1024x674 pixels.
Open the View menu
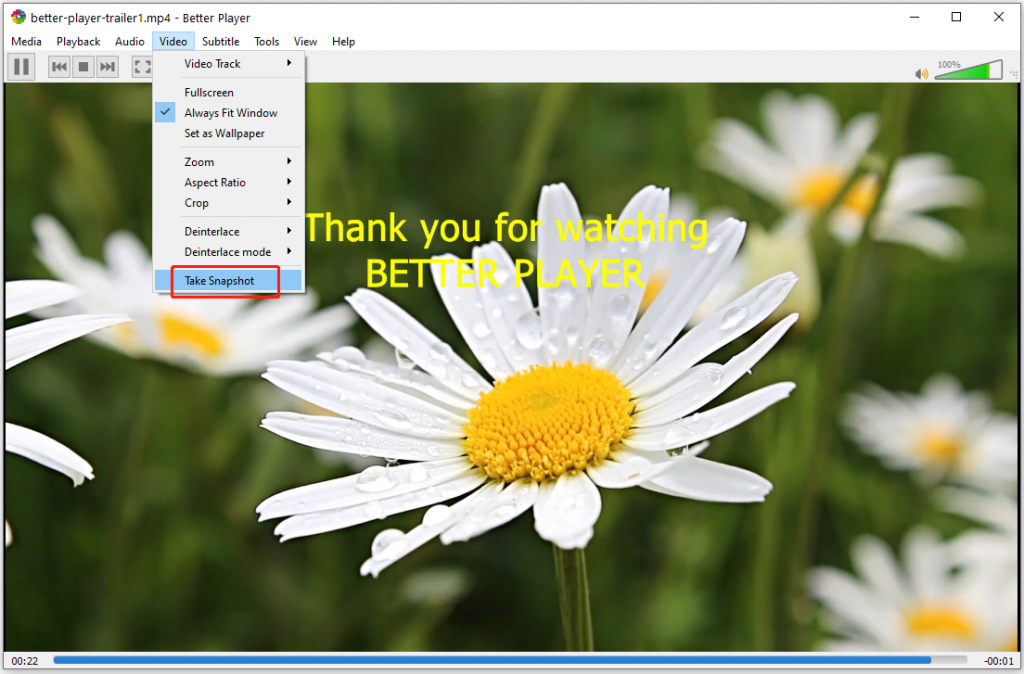[305, 41]
